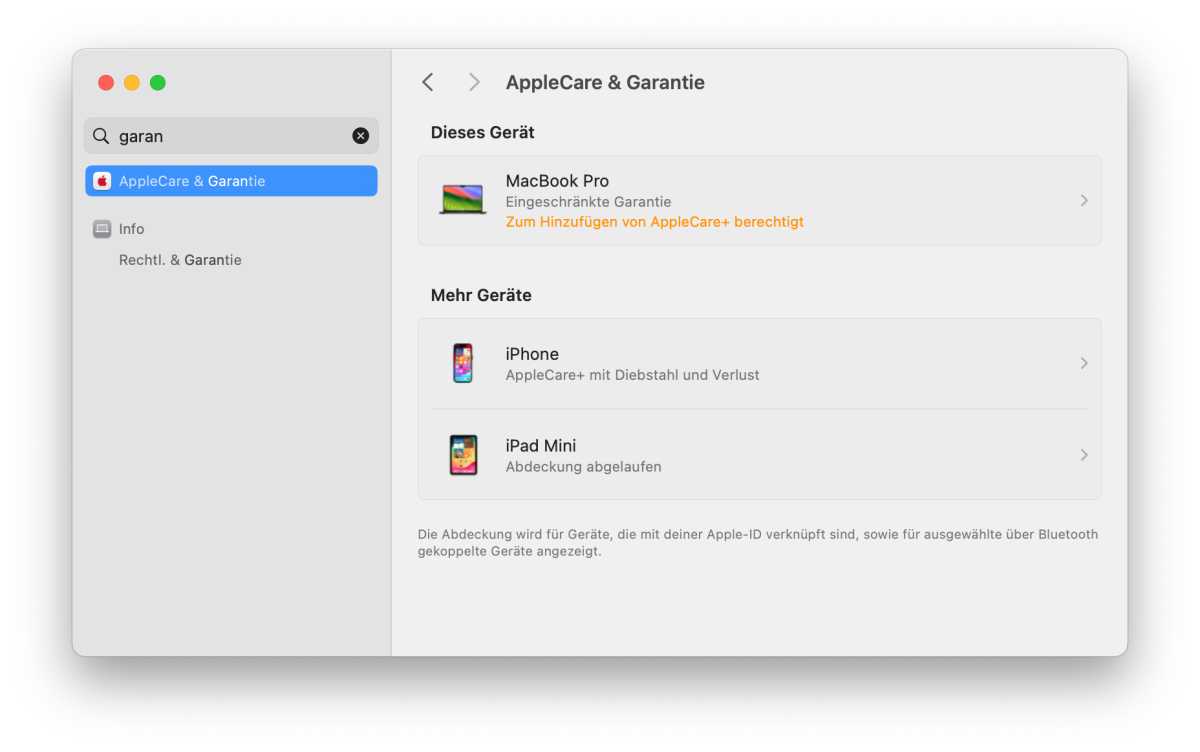Click the MacBook Pro device name
1200x752 pixels.
click(x=557, y=181)
